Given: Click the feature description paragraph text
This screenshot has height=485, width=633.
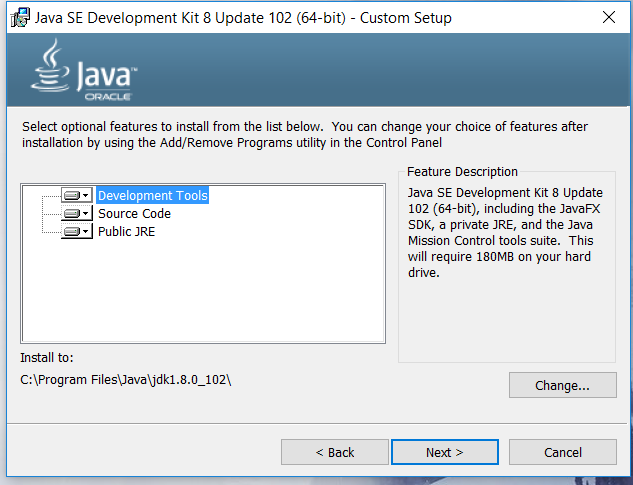Looking at the screenshot, I should coord(505,232).
